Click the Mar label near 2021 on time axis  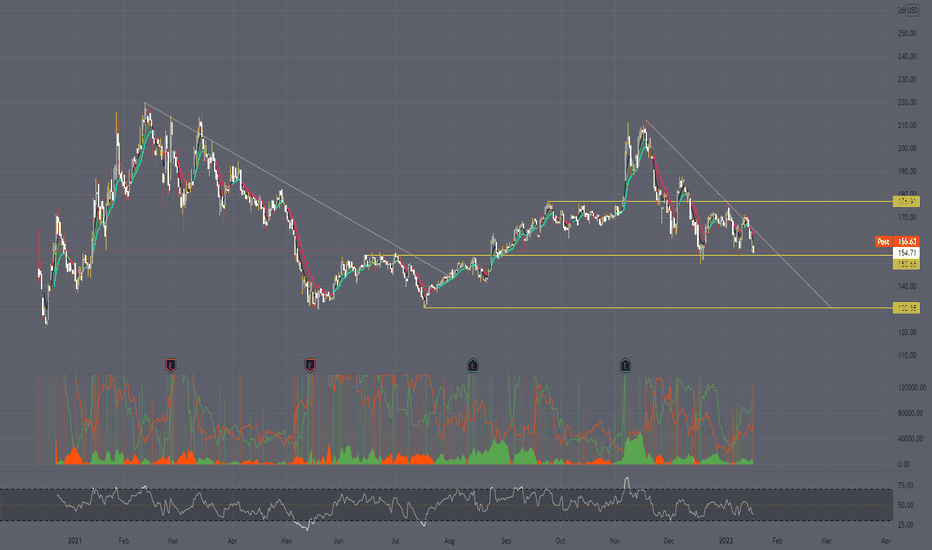(x=172, y=540)
